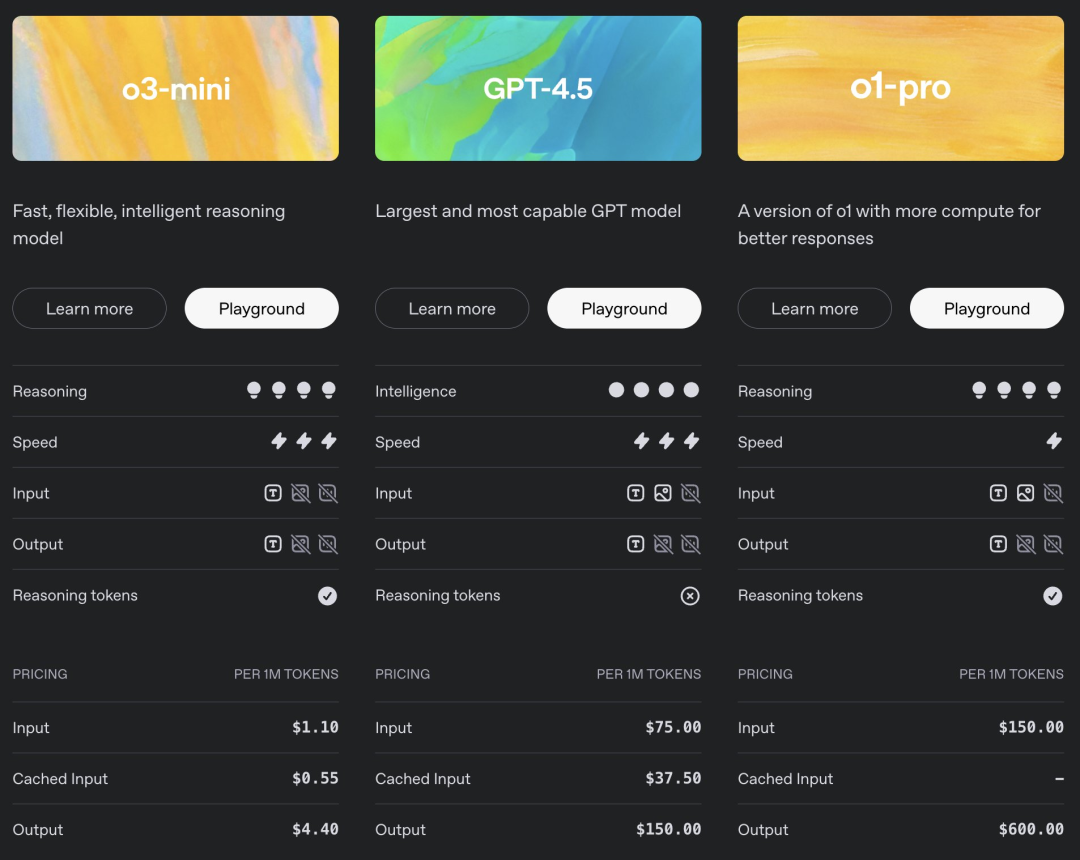Click the GPT-4.5 image input icon
This screenshot has width=1080, height=860.
coord(663,493)
